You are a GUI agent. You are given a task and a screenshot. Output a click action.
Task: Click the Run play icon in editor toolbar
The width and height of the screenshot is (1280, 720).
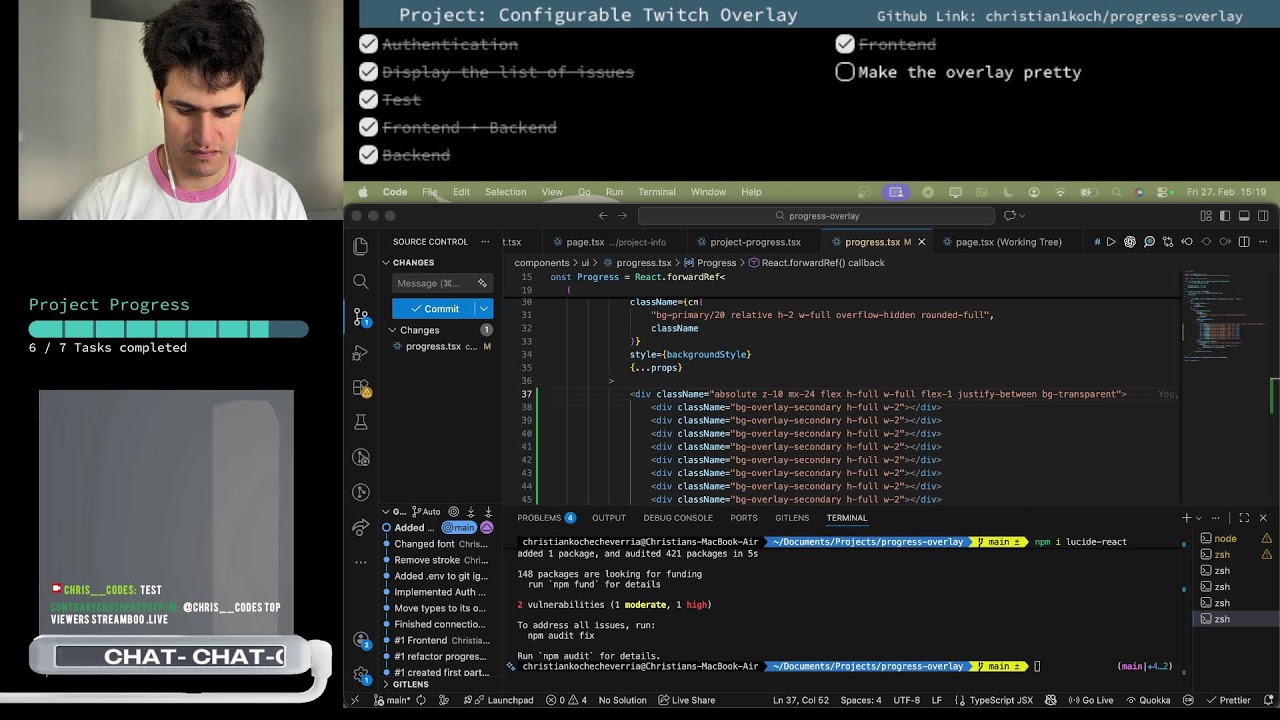pyautogui.click(x=1110, y=242)
